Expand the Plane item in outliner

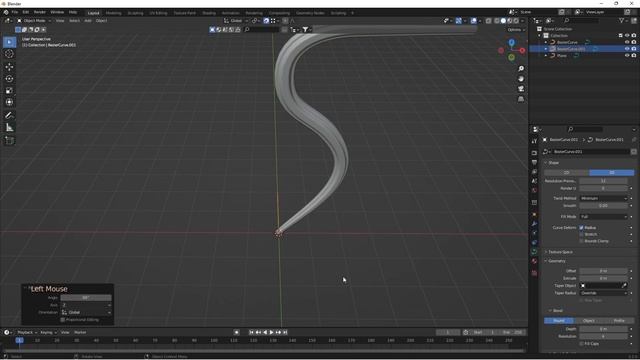pos(546,56)
